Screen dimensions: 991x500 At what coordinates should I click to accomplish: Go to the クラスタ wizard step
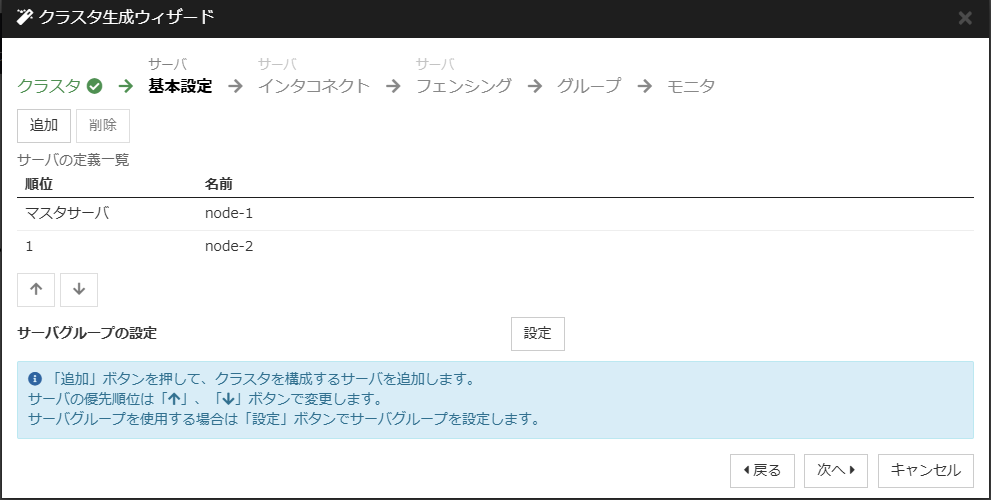tap(49, 86)
